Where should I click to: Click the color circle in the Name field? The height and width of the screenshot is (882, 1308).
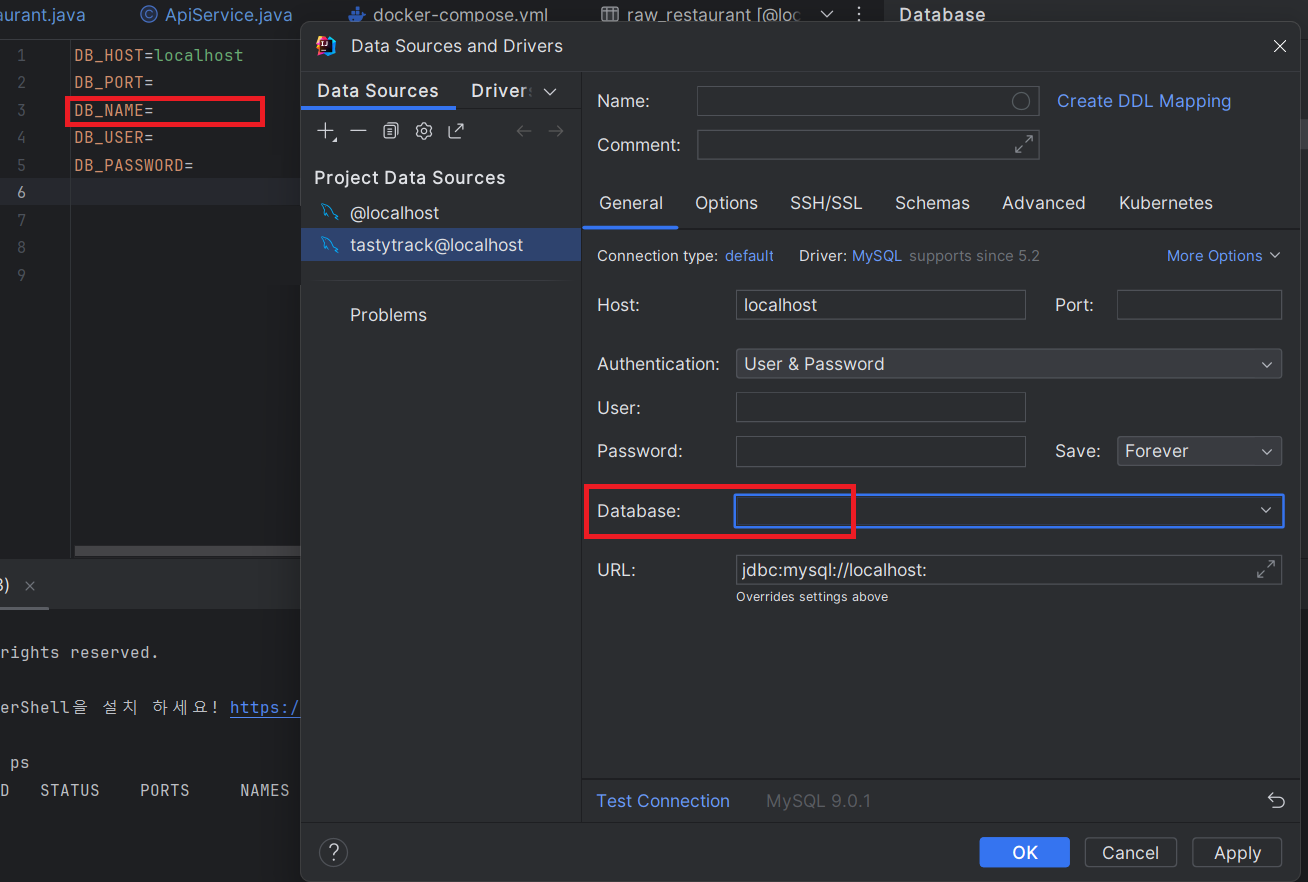(1021, 101)
